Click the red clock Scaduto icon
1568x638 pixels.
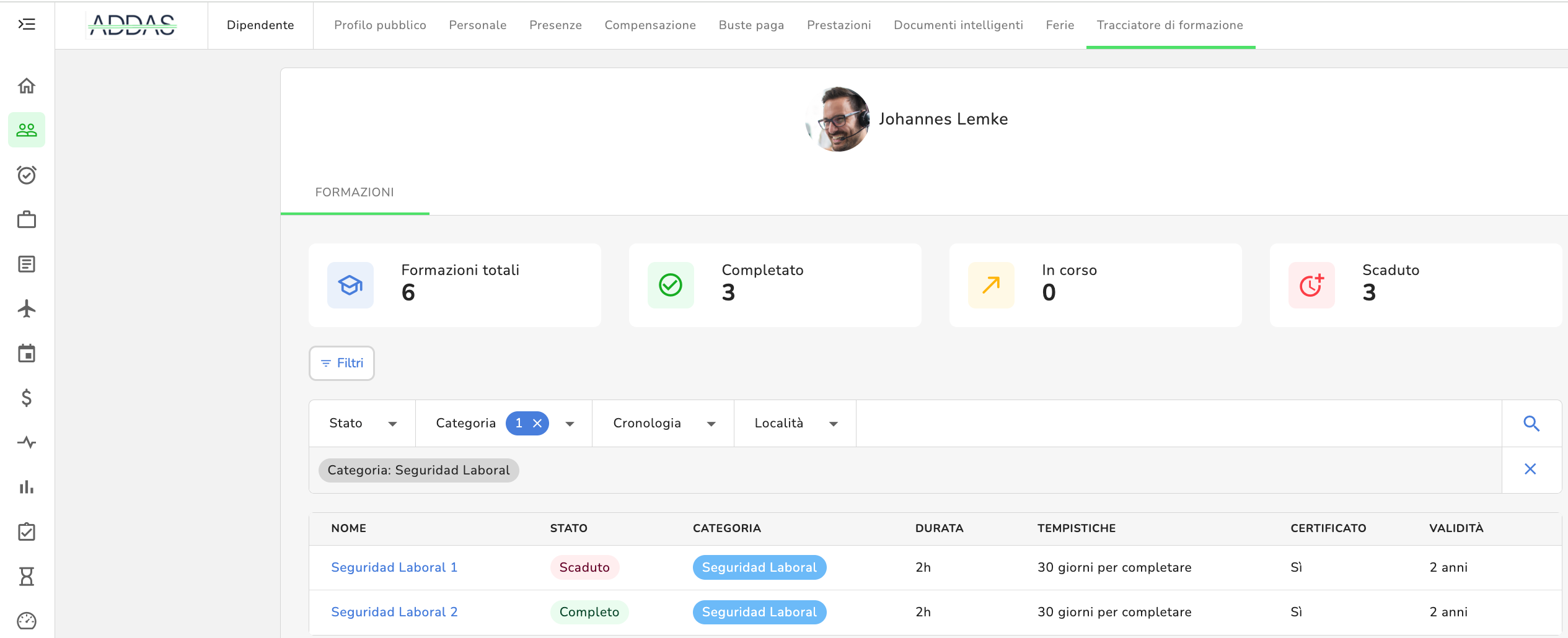[x=1311, y=285]
